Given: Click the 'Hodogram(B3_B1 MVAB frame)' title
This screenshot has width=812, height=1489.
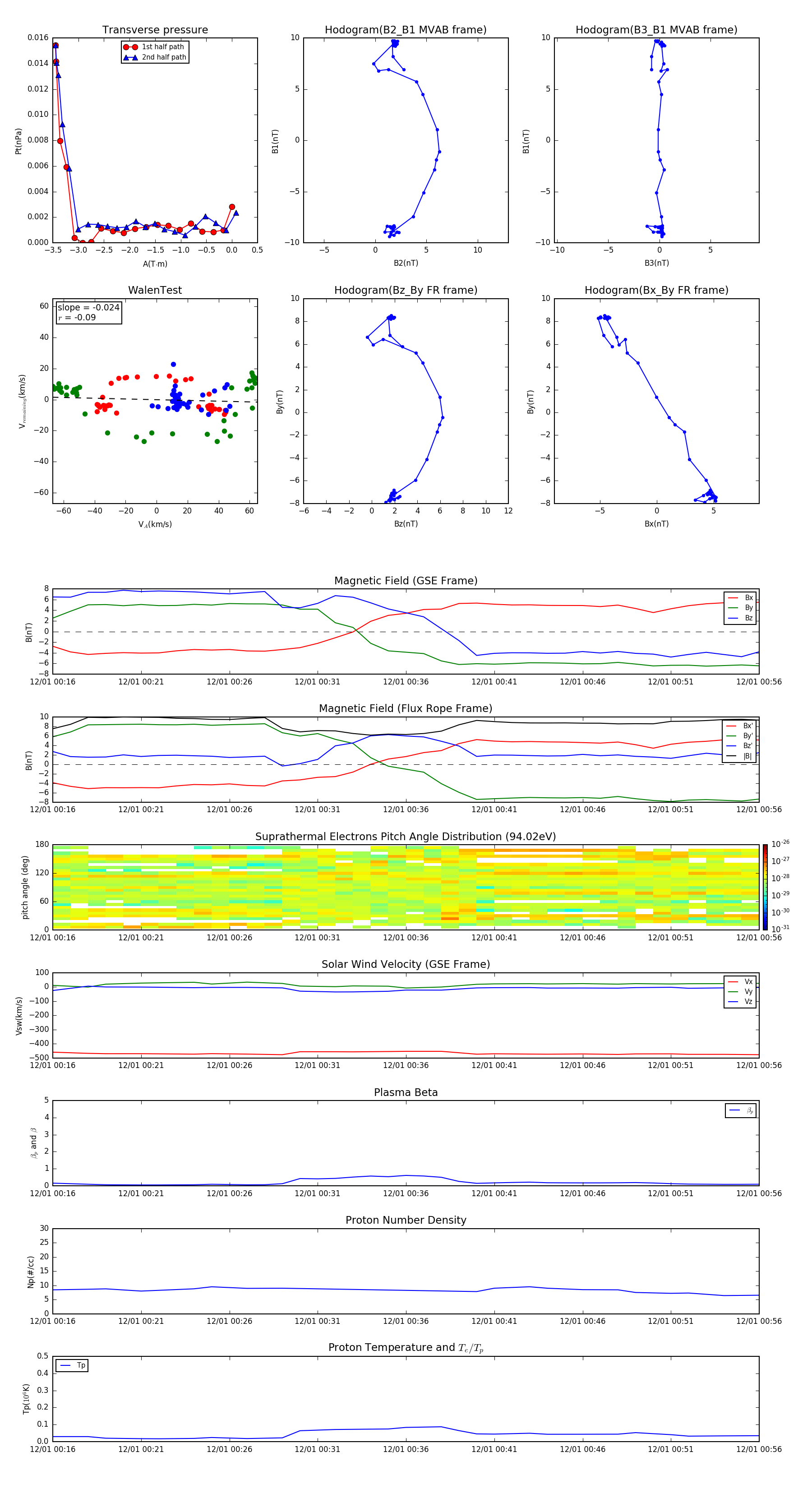Looking at the screenshot, I should tap(656, 29).
